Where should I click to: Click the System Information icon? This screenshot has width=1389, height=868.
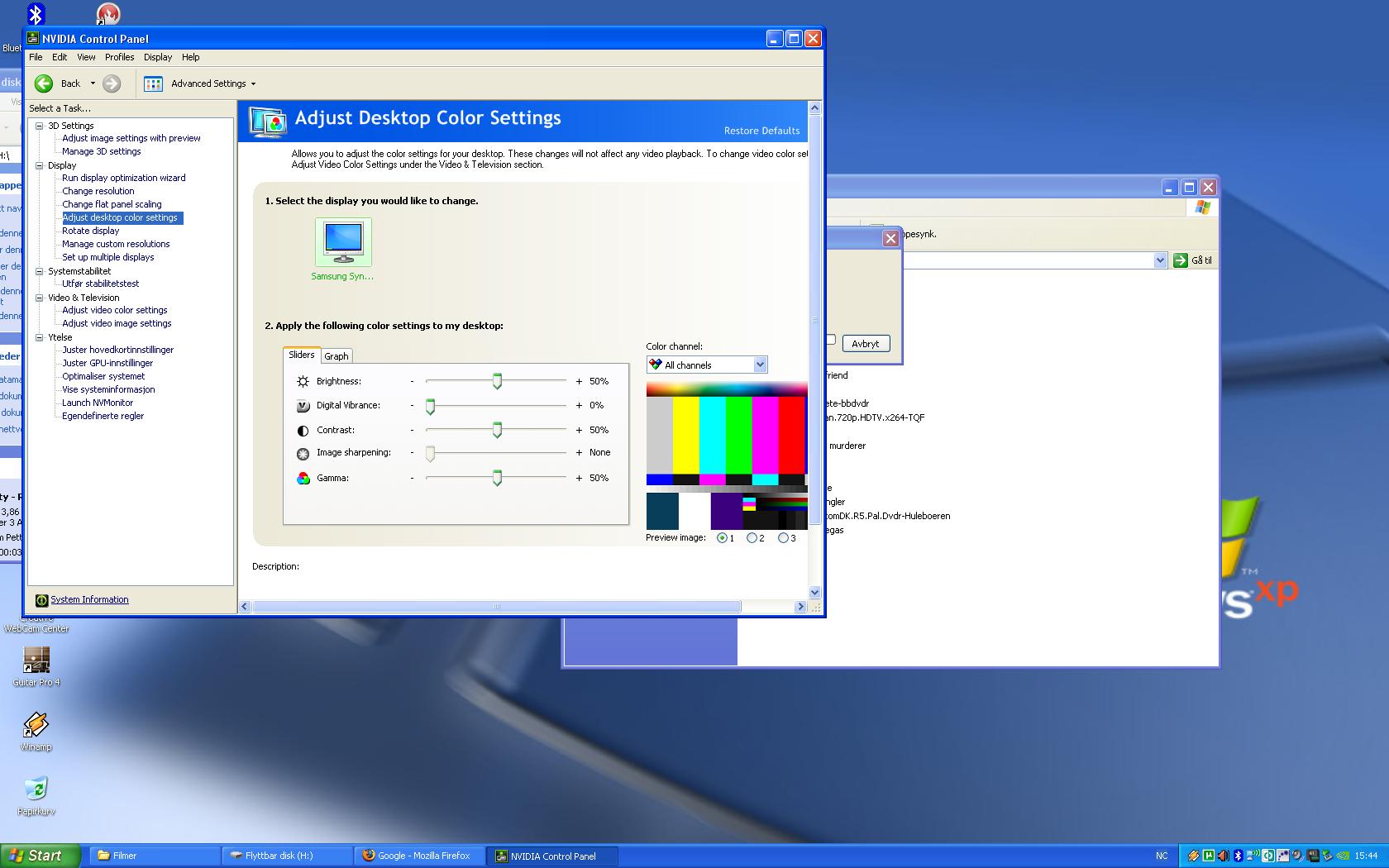tap(41, 600)
